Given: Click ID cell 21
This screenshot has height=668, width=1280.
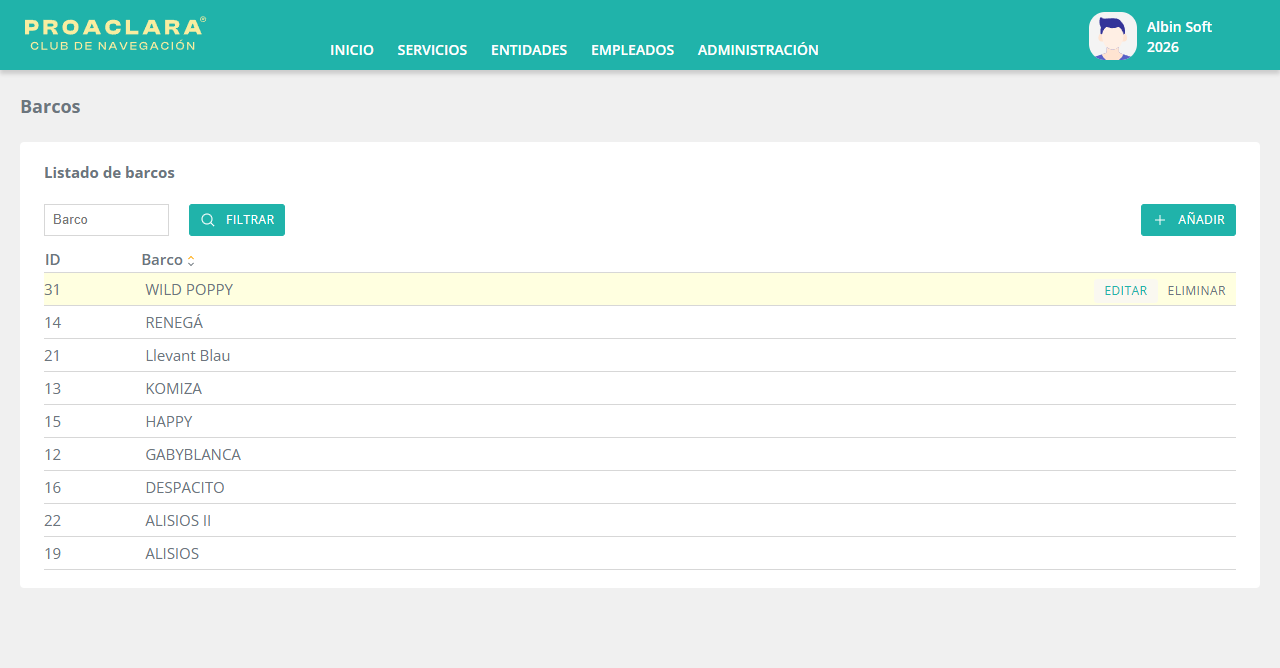Looking at the screenshot, I should coord(53,356).
